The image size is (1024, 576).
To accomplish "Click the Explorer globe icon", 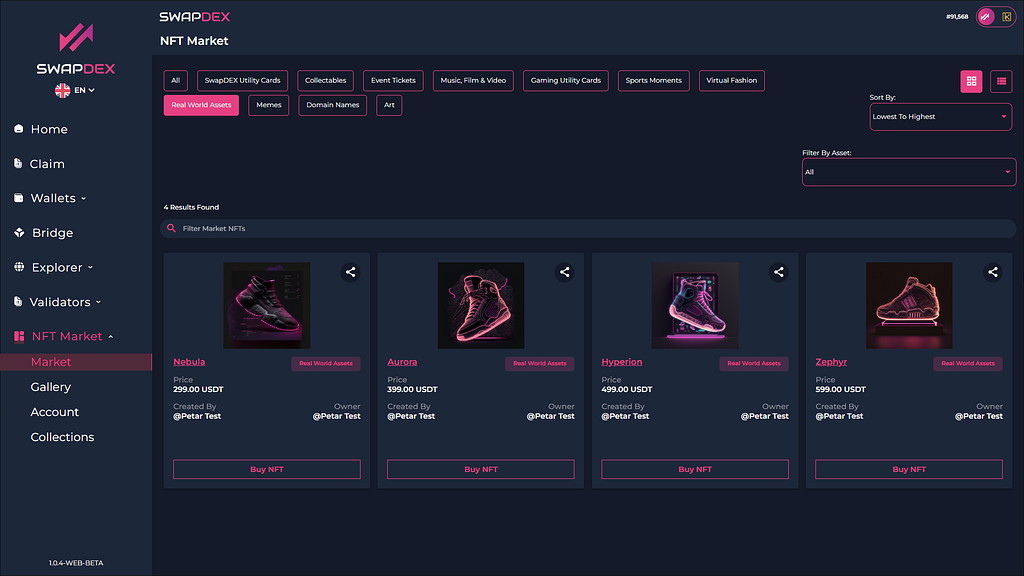I will coord(19,267).
